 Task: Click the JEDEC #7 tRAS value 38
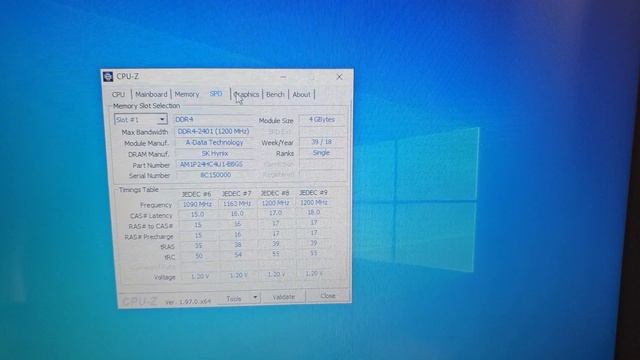[x=238, y=244]
